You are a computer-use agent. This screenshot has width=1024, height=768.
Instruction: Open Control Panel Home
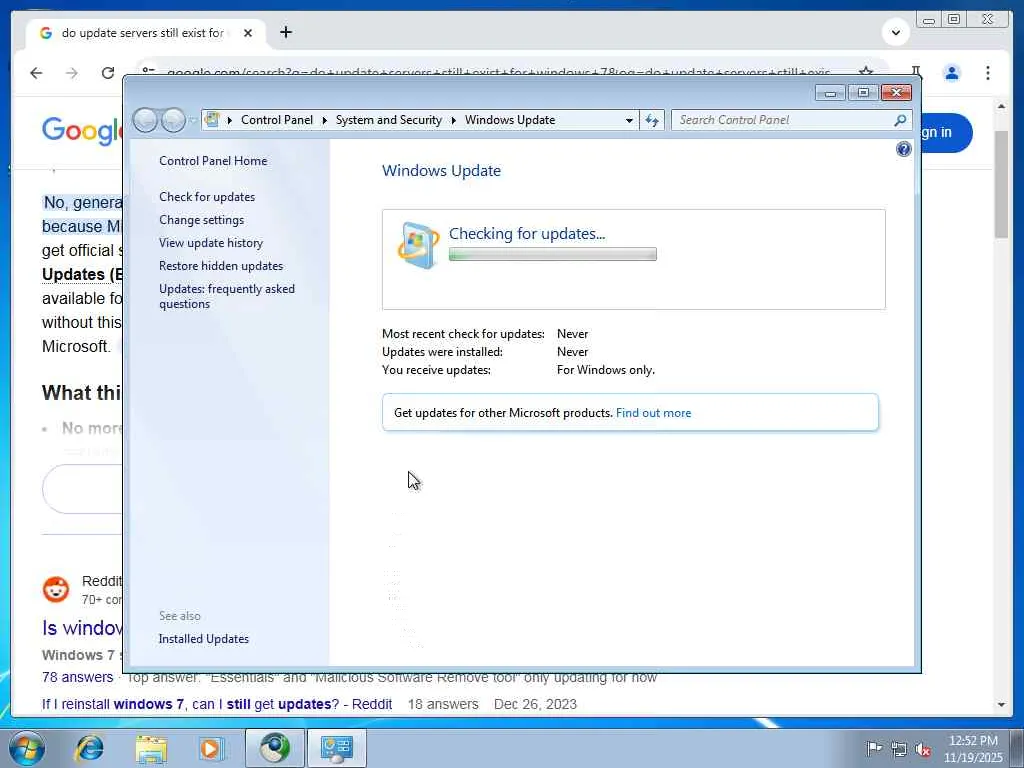click(x=213, y=161)
